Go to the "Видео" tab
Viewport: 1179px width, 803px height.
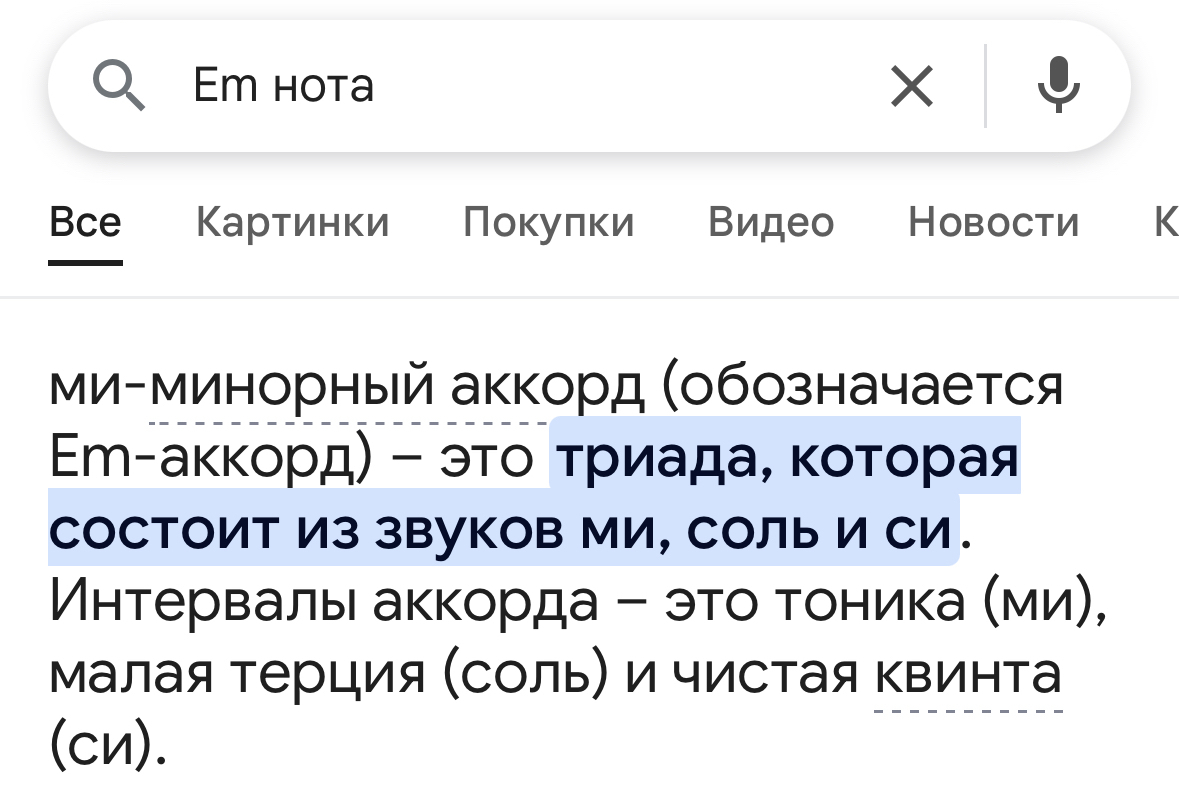pyautogui.click(x=770, y=222)
